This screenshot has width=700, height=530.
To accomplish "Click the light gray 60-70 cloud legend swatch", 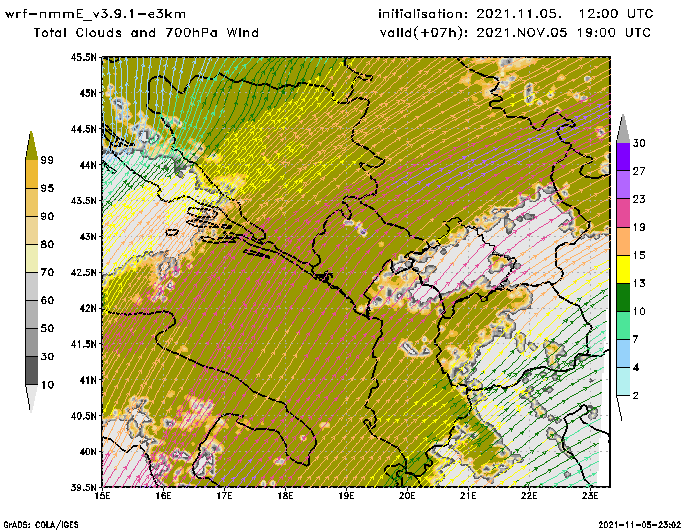I will click(32, 287).
